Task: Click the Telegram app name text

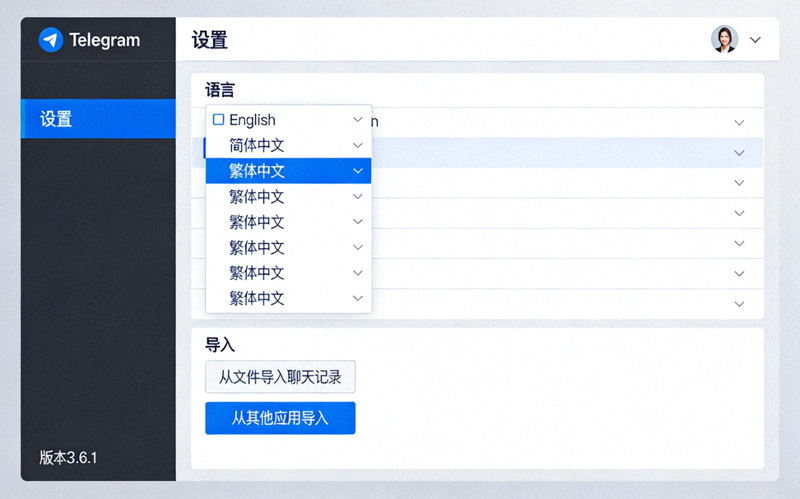Action: 105,40
